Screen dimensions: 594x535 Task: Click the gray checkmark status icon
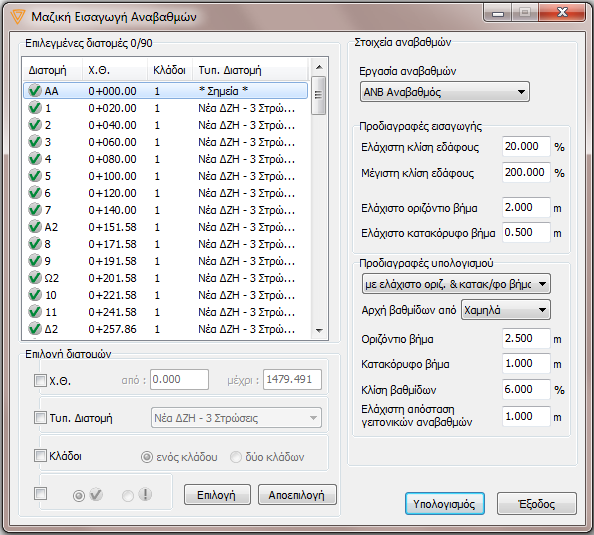point(96,494)
